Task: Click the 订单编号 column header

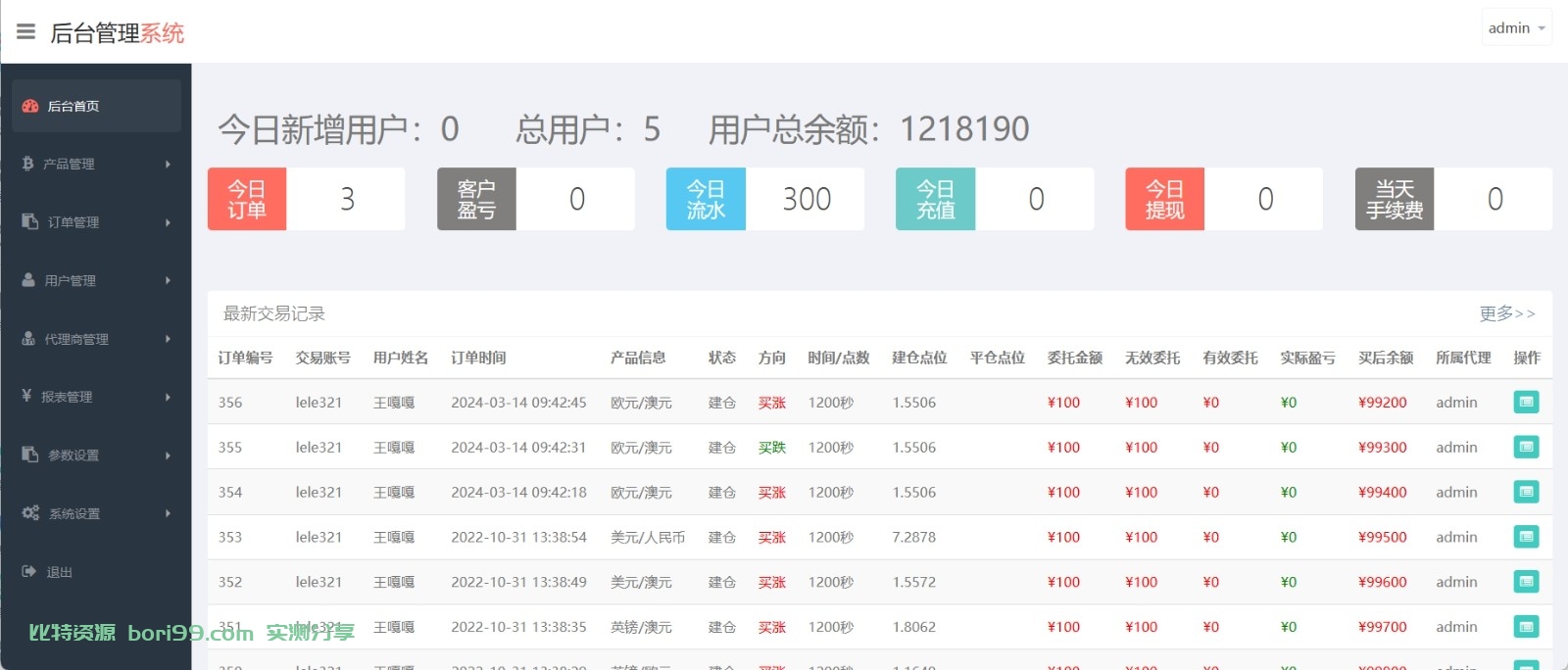Action: tap(245, 358)
